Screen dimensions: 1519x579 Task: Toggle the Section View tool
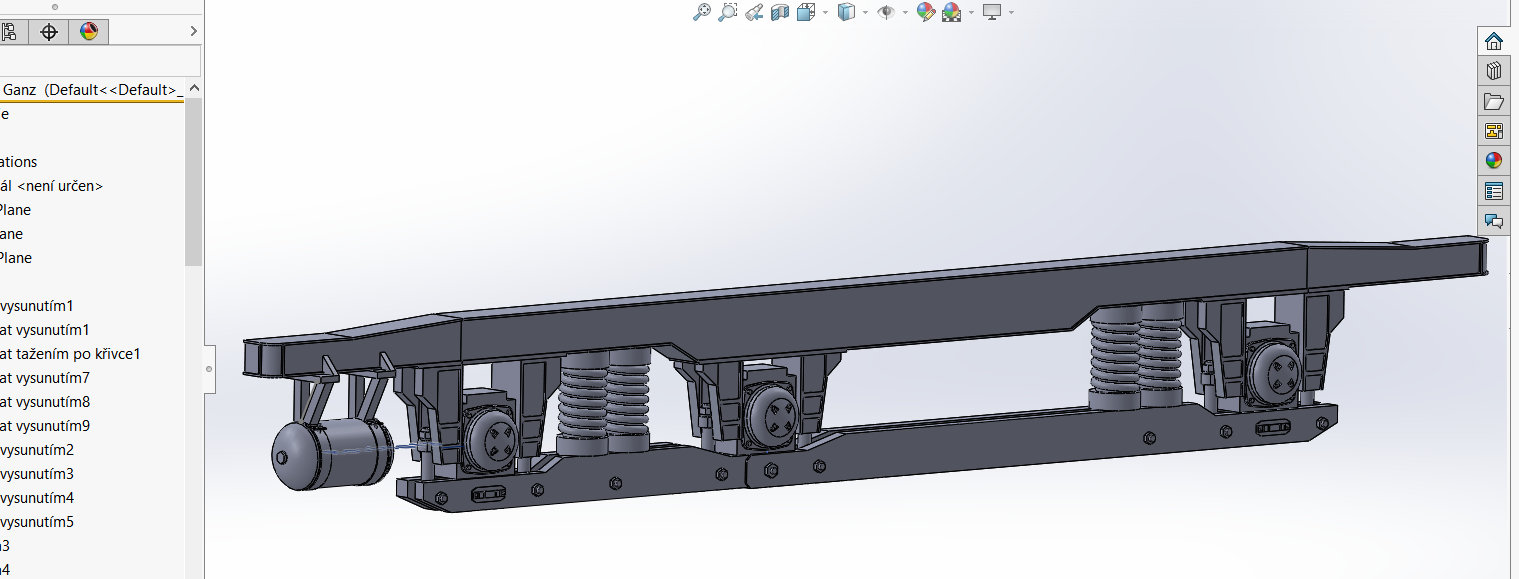780,12
